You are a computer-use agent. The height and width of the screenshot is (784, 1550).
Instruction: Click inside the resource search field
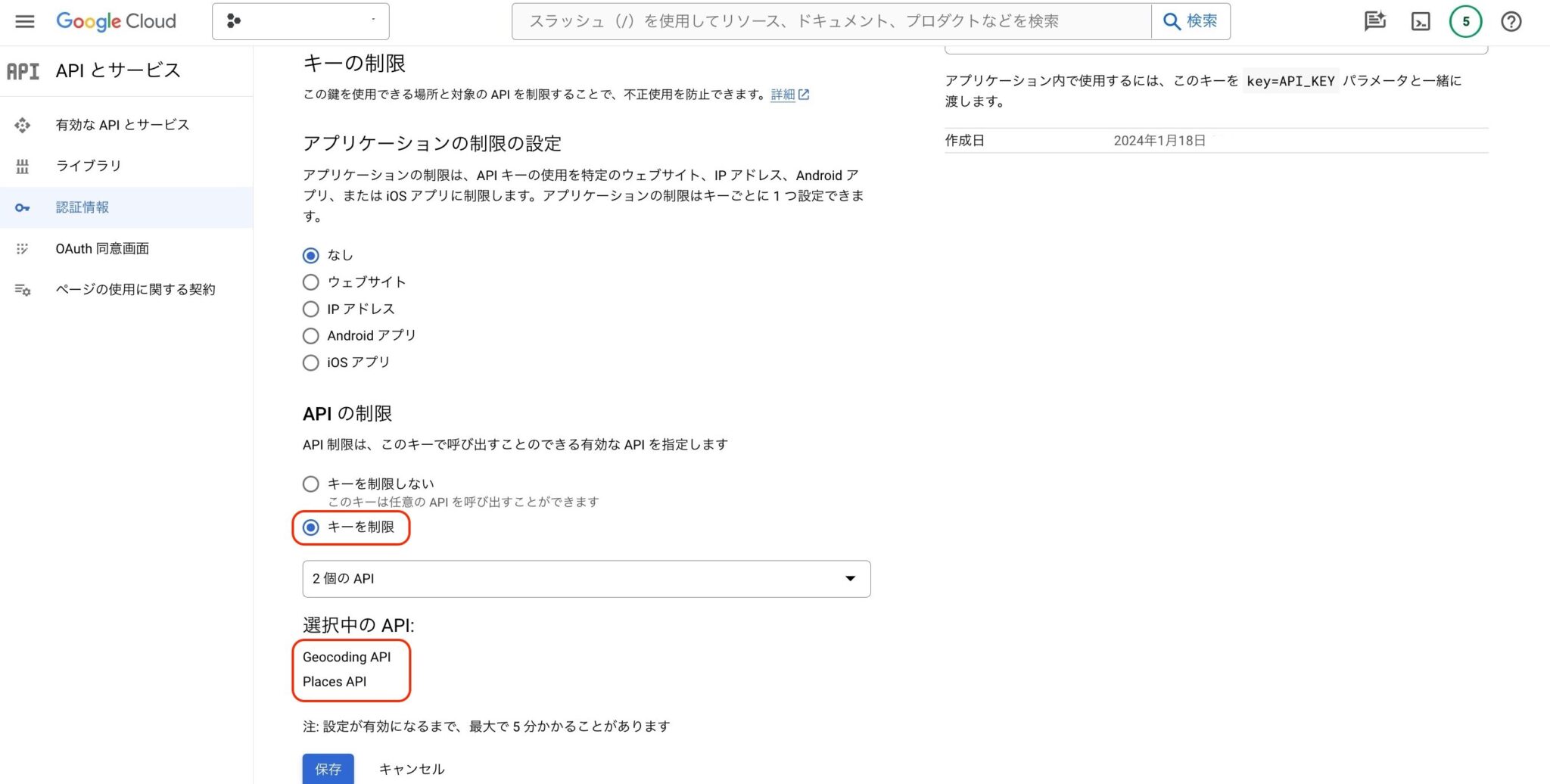coord(833,21)
